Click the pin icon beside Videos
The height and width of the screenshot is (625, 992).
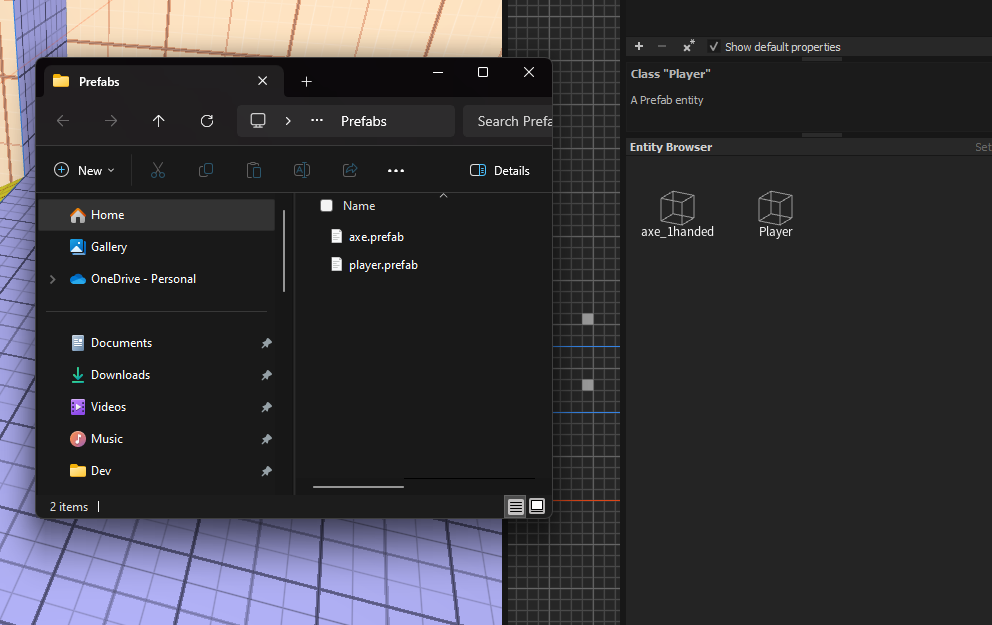click(266, 407)
